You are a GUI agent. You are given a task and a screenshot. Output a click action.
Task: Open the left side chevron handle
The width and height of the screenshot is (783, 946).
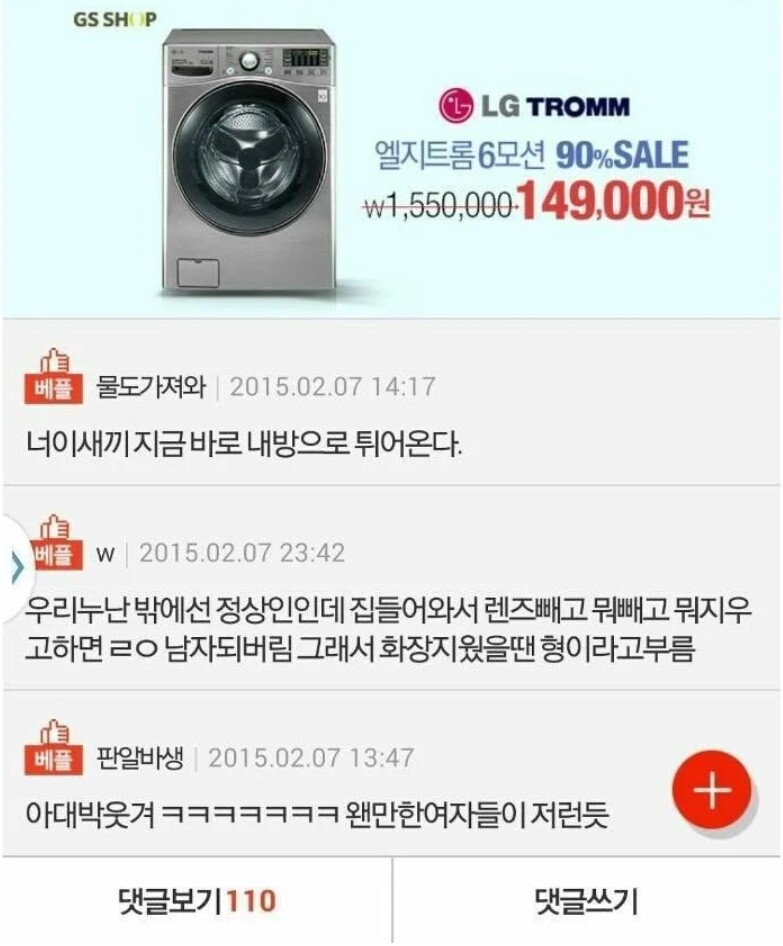(x=18, y=568)
